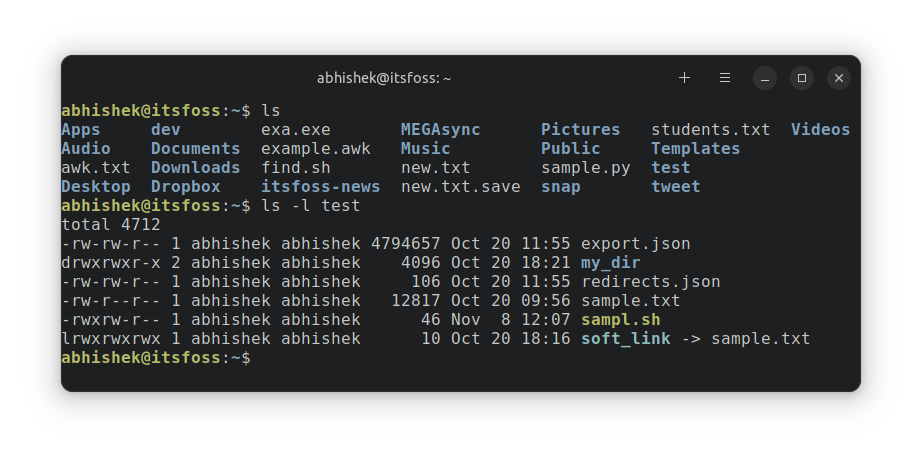Maximize the terminal window

point(802,78)
